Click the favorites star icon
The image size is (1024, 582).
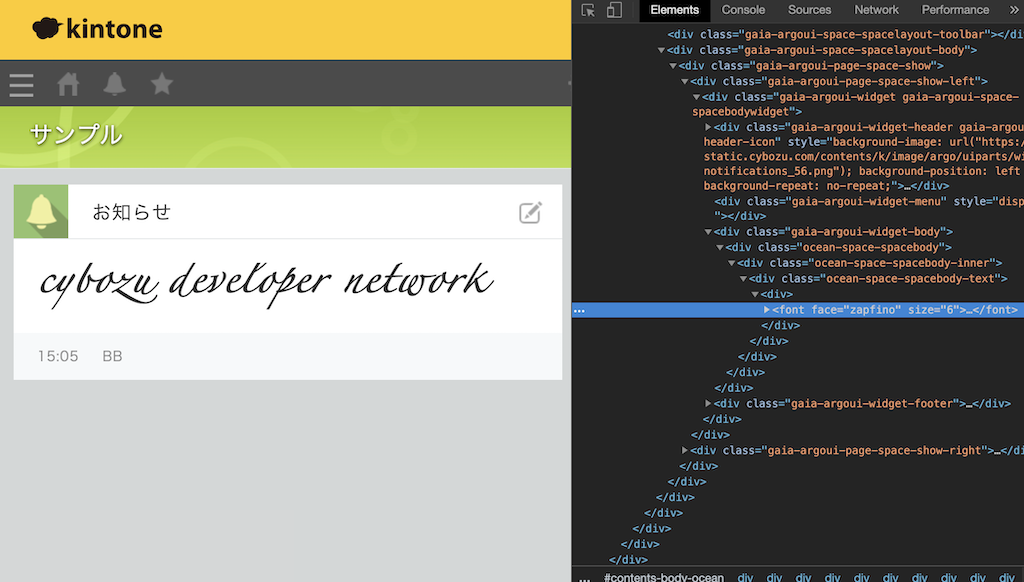coord(162,85)
